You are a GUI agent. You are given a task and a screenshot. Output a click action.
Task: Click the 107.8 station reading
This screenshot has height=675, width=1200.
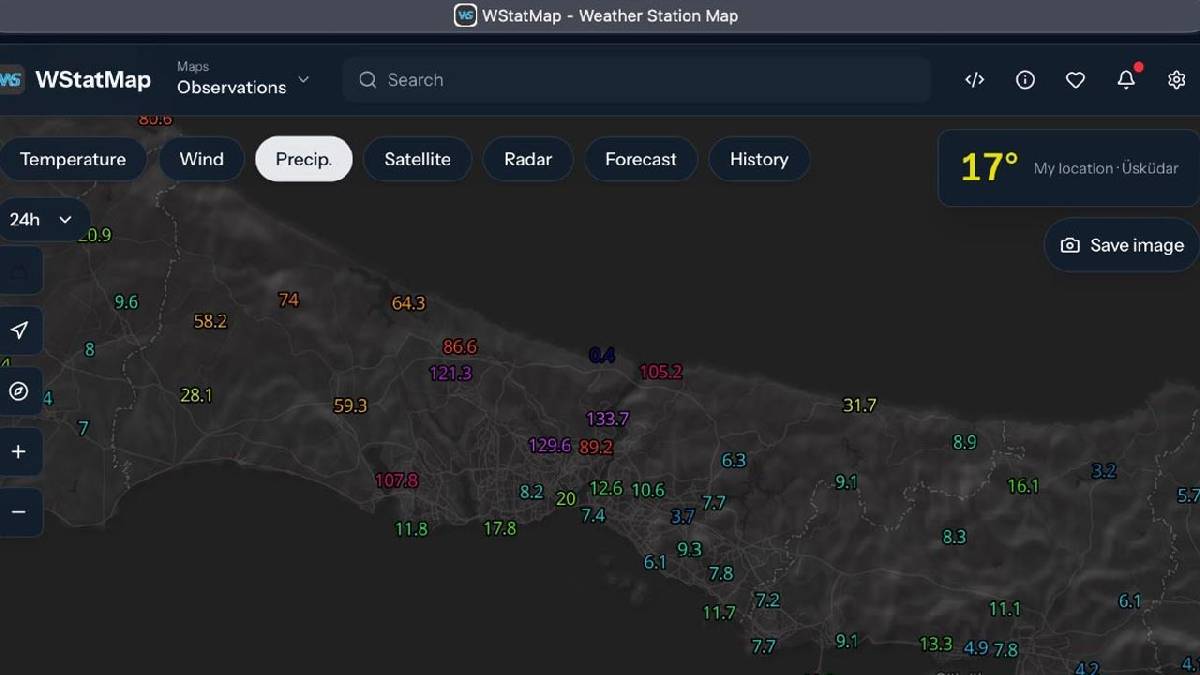(396, 481)
